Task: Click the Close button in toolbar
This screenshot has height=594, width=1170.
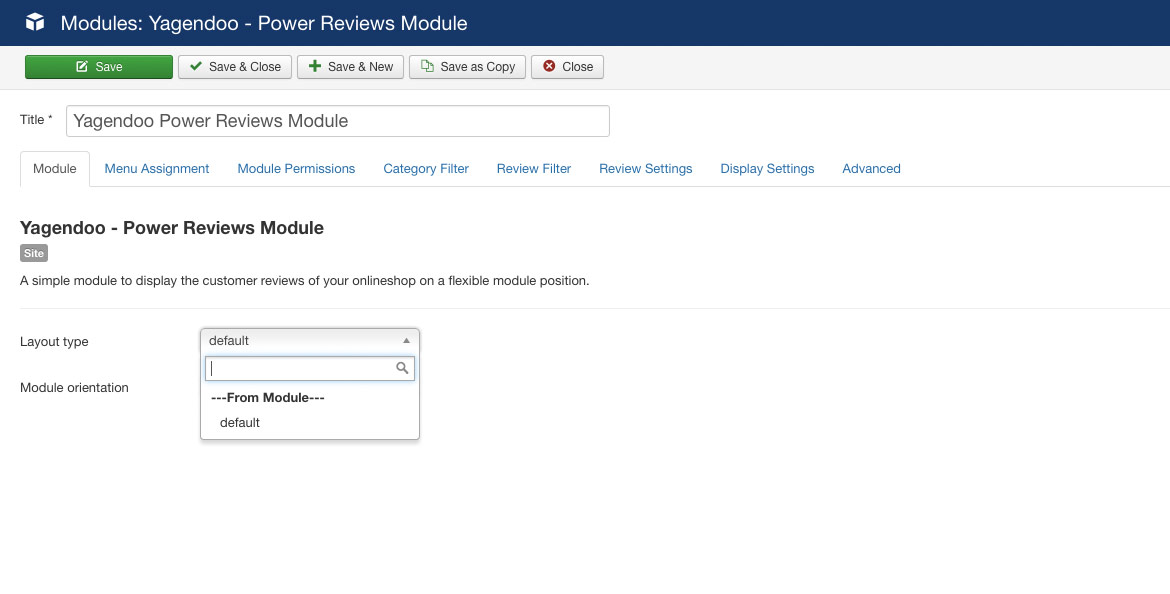Action: pos(567,66)
